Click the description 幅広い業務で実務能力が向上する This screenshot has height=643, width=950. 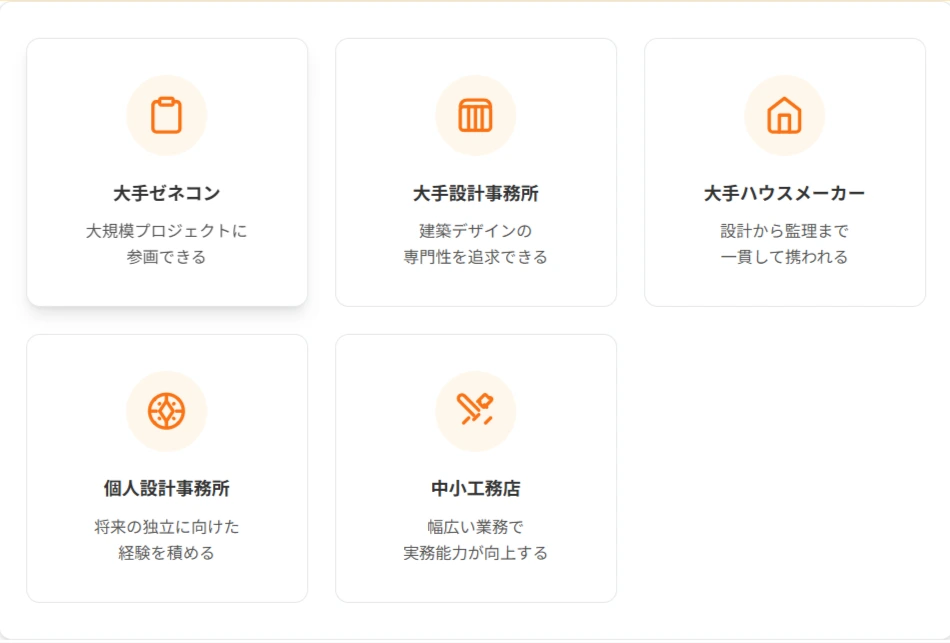coord(476,539)
